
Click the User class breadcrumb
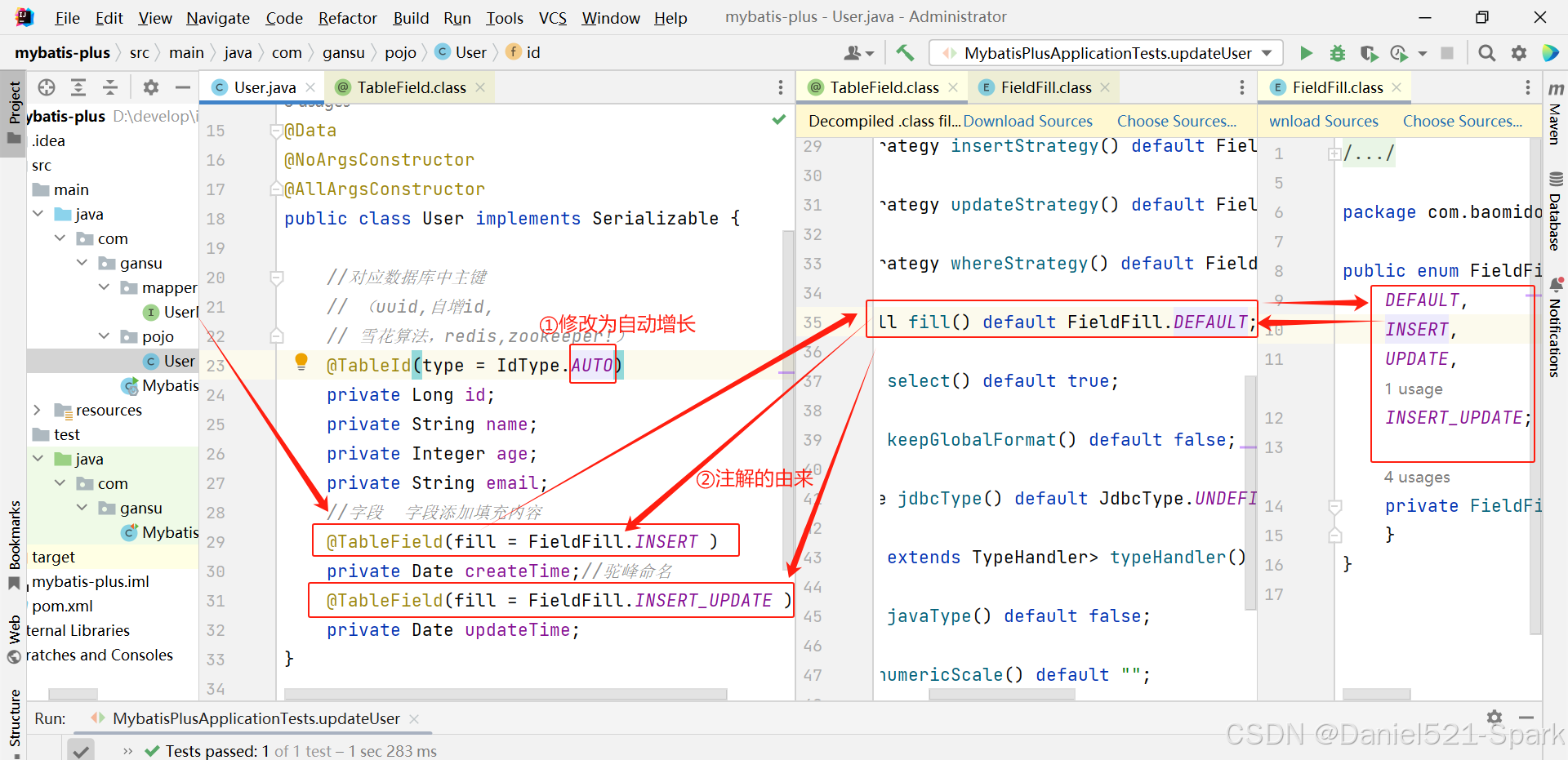tap(461, 53)
